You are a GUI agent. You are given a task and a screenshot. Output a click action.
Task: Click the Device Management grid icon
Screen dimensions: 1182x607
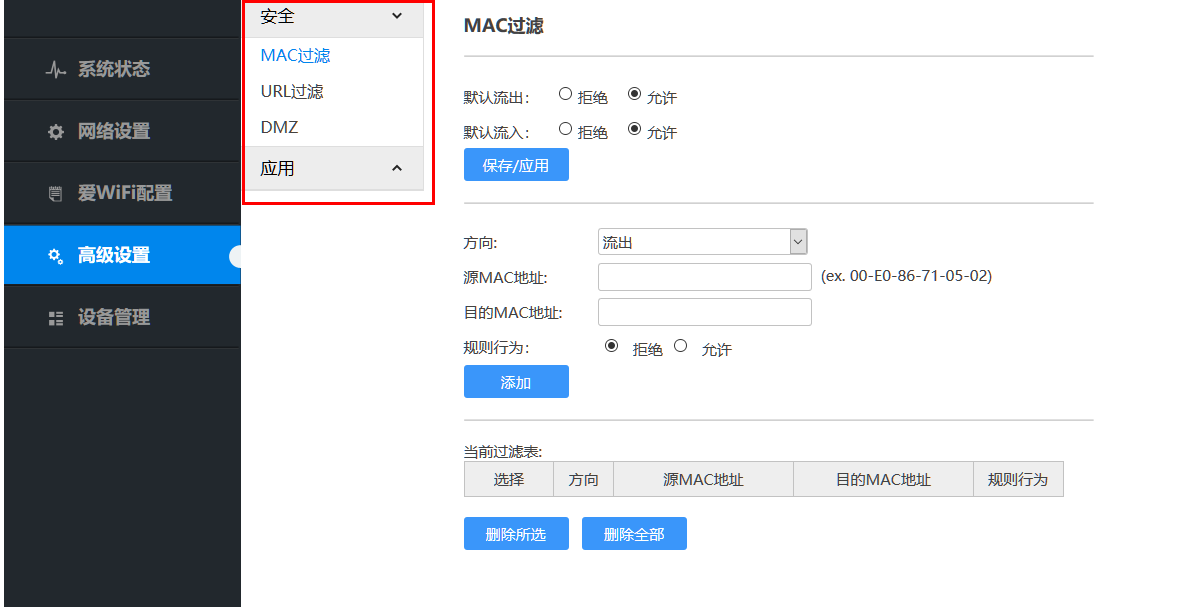[56, 318]
